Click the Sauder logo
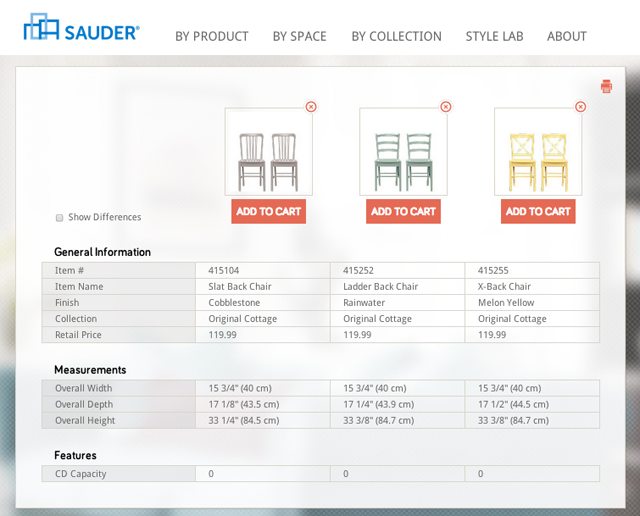 point(82,27)
